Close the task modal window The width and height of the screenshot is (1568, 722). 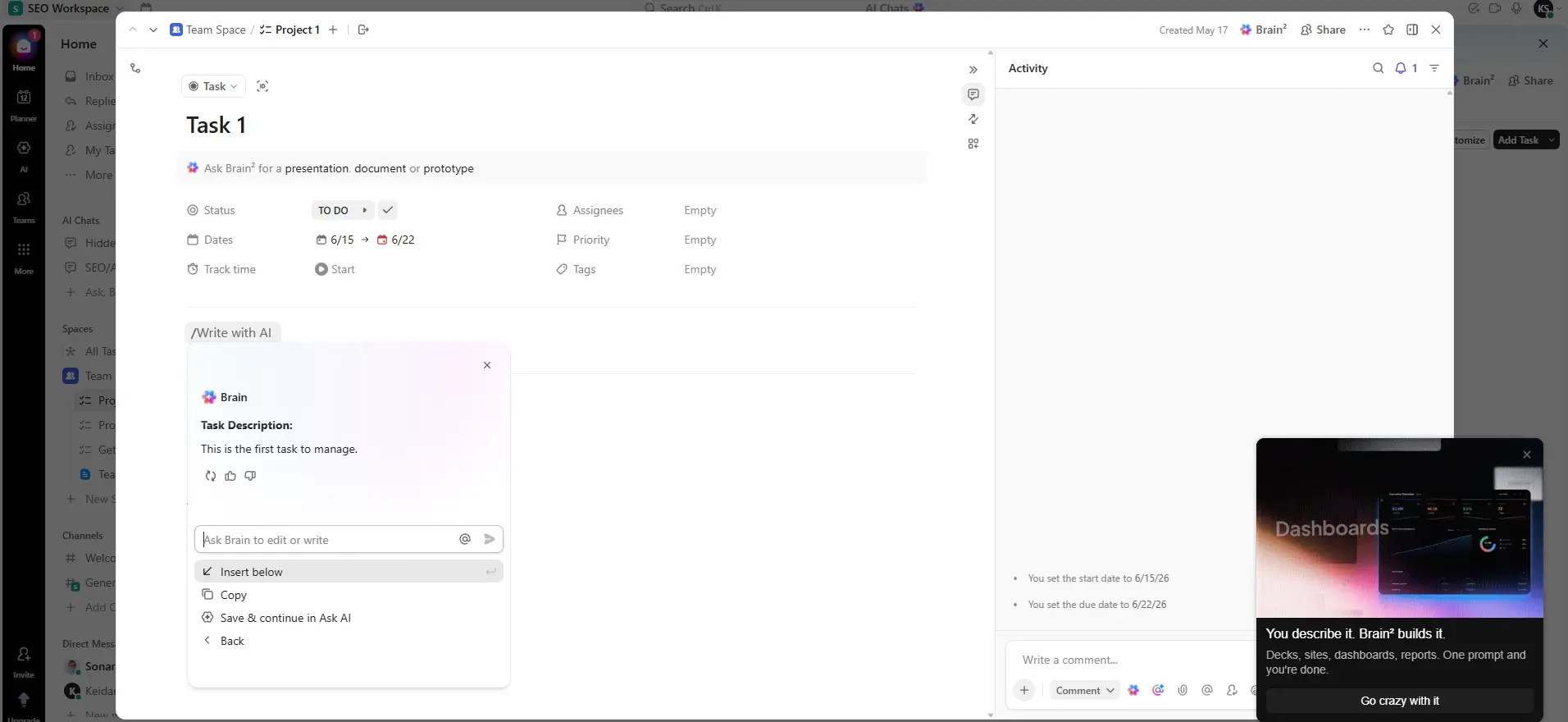[1436, 30]
